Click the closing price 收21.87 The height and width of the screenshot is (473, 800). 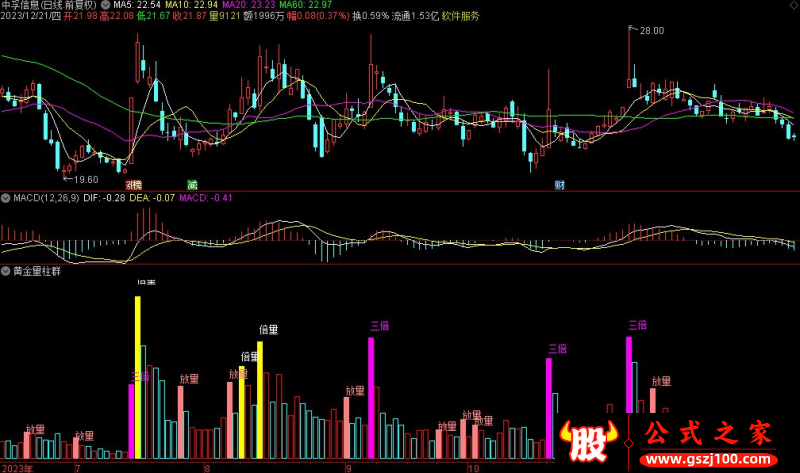[190, 16]
